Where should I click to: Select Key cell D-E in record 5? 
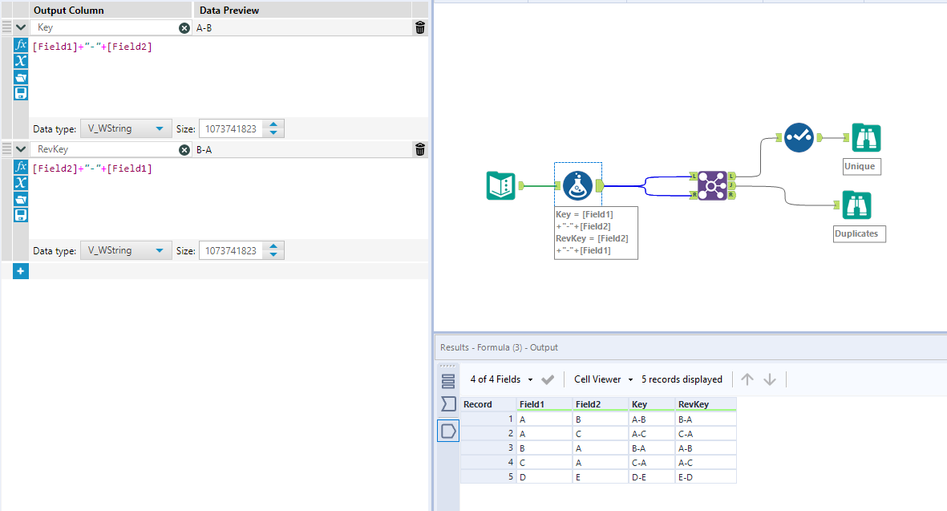[652, 477]
